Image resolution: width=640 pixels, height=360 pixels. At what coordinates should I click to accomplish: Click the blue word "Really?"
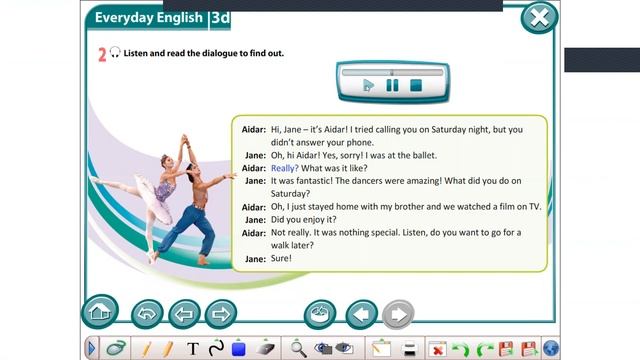pyautogui.click(x=284, y=168)
